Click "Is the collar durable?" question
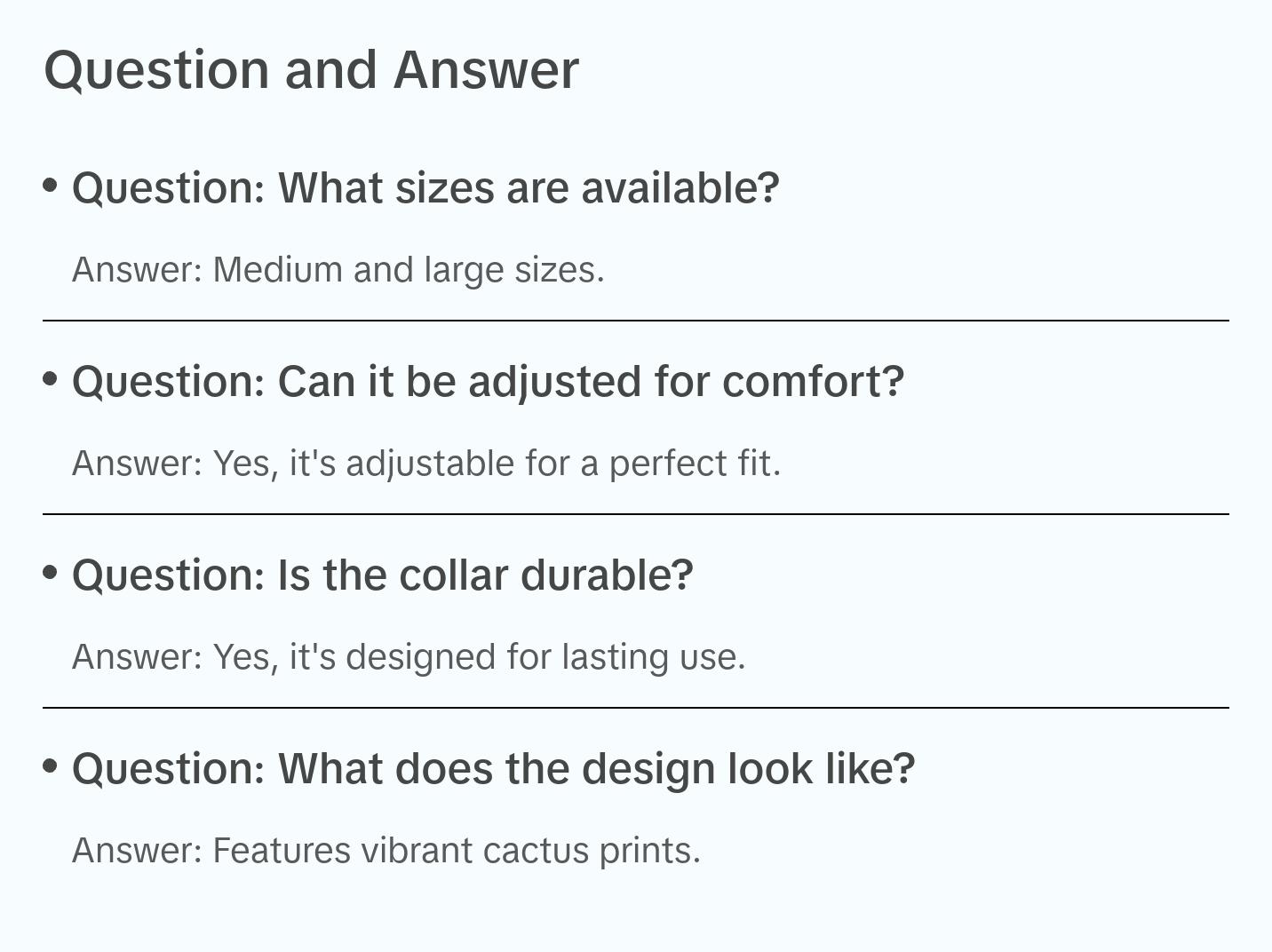The height and width of the screenshot is (952, 1272). point(382,575)
